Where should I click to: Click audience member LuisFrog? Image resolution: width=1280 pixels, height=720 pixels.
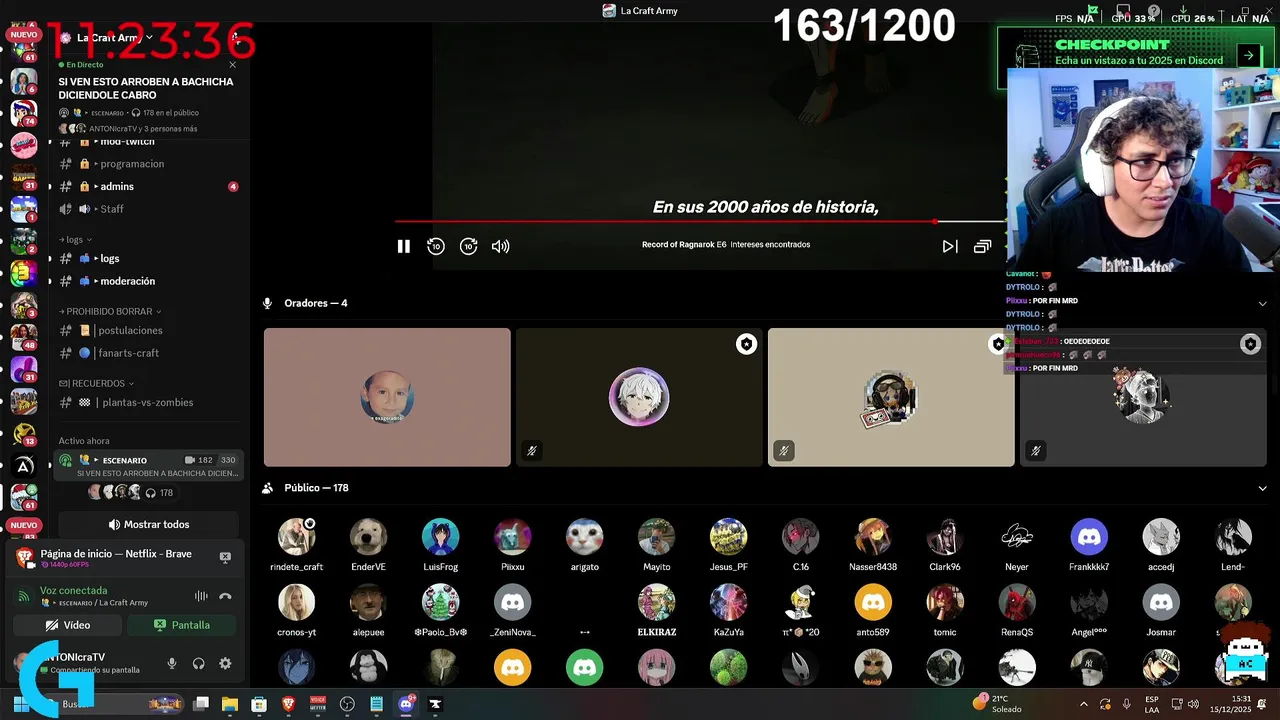(x=441, y=545)
